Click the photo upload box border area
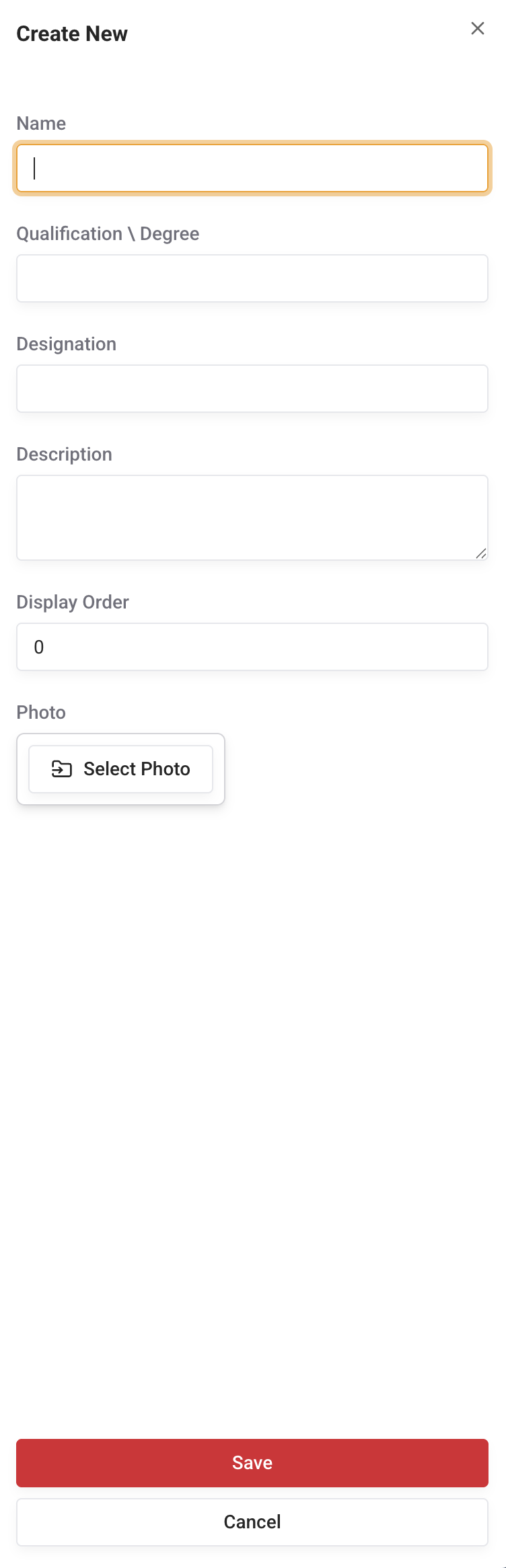This screenshot has width=506, height=1568. (219, 769)
